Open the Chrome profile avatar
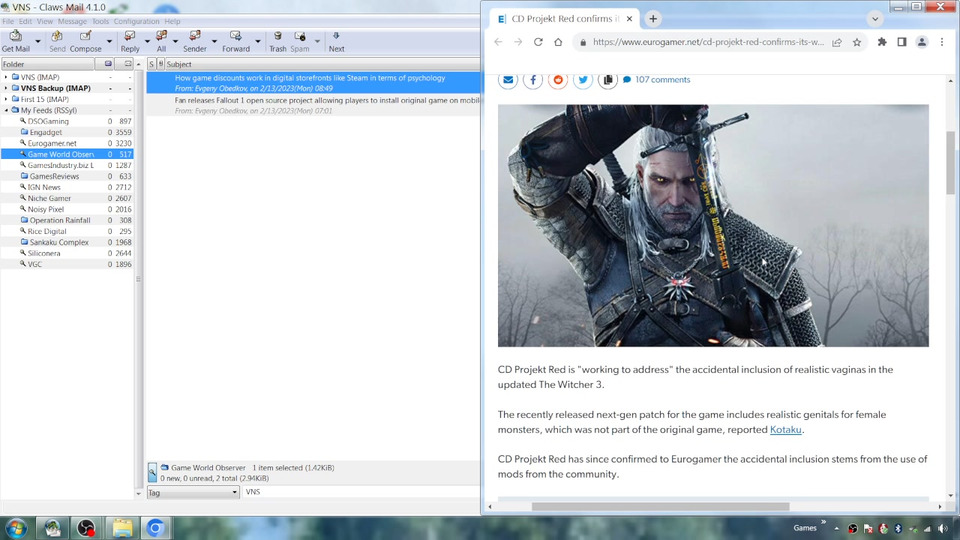The height and width of the screenshot is (540, 960). pyautogui.click(x=921, y=42)
